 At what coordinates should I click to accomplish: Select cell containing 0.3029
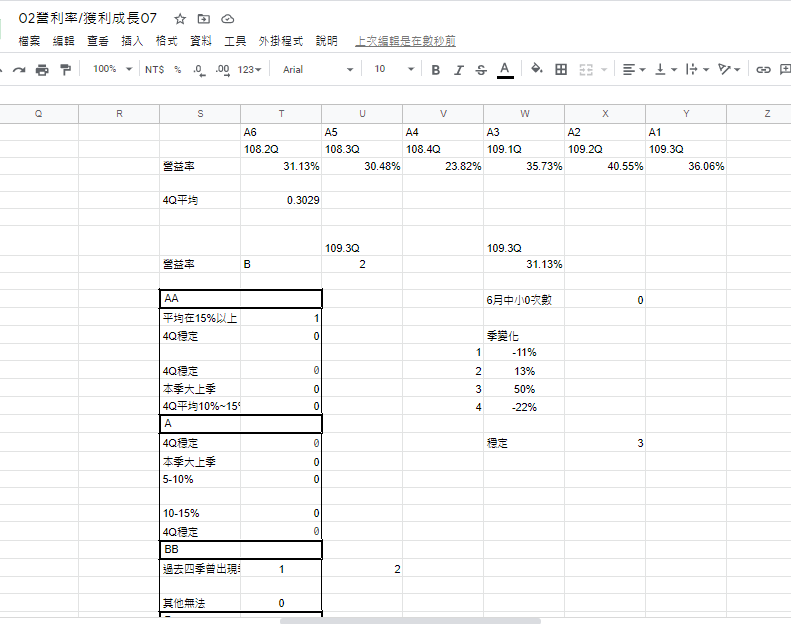point(281,201)
